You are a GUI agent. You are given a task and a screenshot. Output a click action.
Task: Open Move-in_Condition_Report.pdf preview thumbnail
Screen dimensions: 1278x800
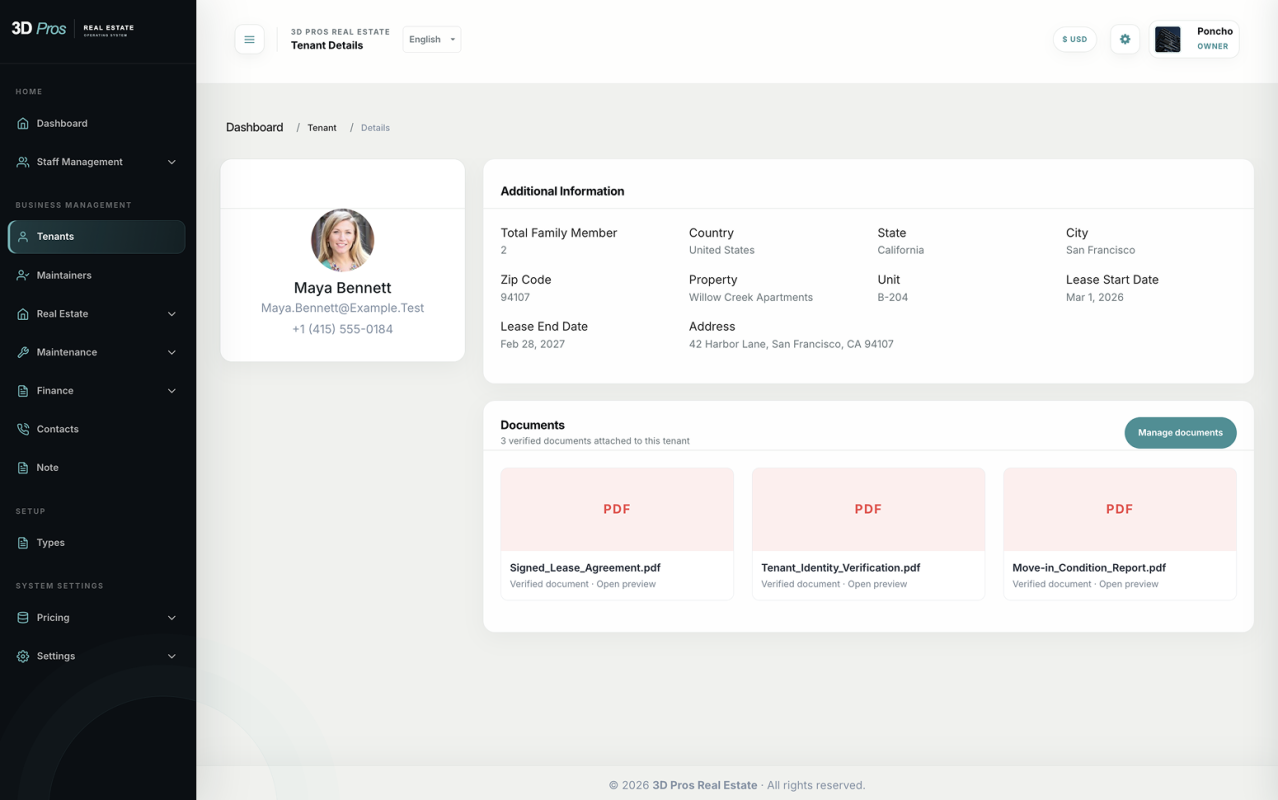click(x=1120, y=509)
